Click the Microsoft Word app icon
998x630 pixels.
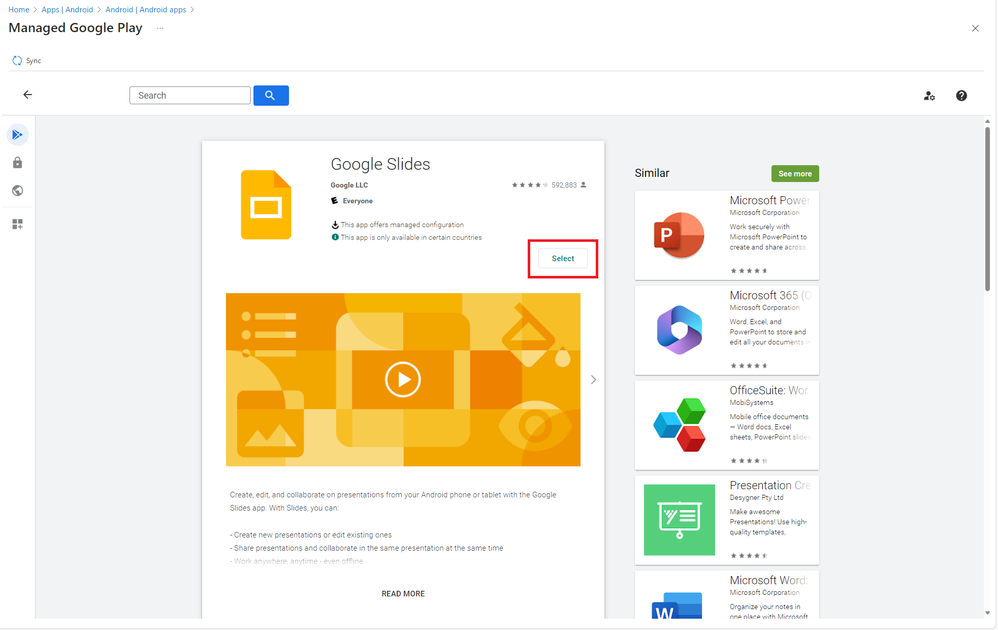click(677, 605)
